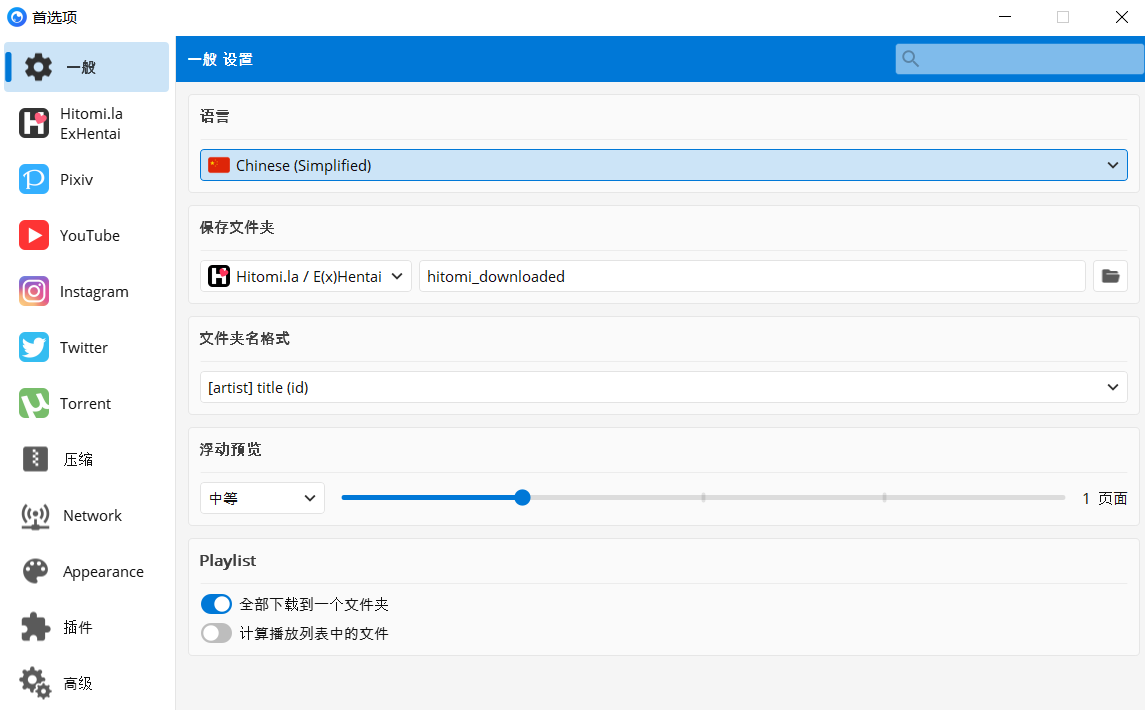Minimize the 首选项 preferences window

[1005, 17]
